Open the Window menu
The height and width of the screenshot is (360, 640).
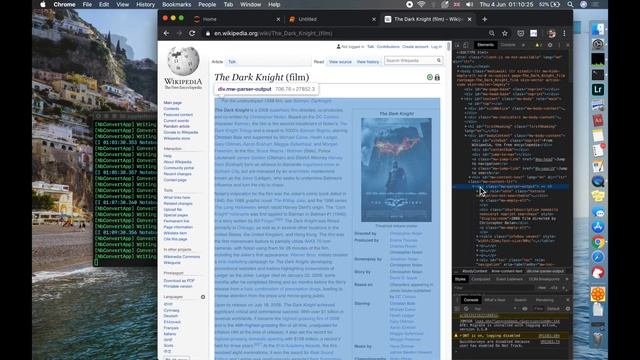point(250,4)
